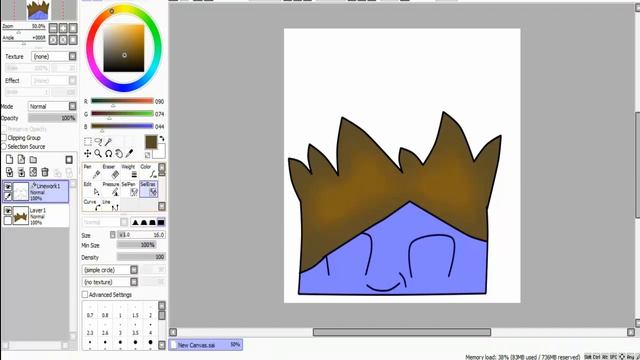Create a new normal layer
The height and width of the screenshot is (360, 640).
pos(9,160)
